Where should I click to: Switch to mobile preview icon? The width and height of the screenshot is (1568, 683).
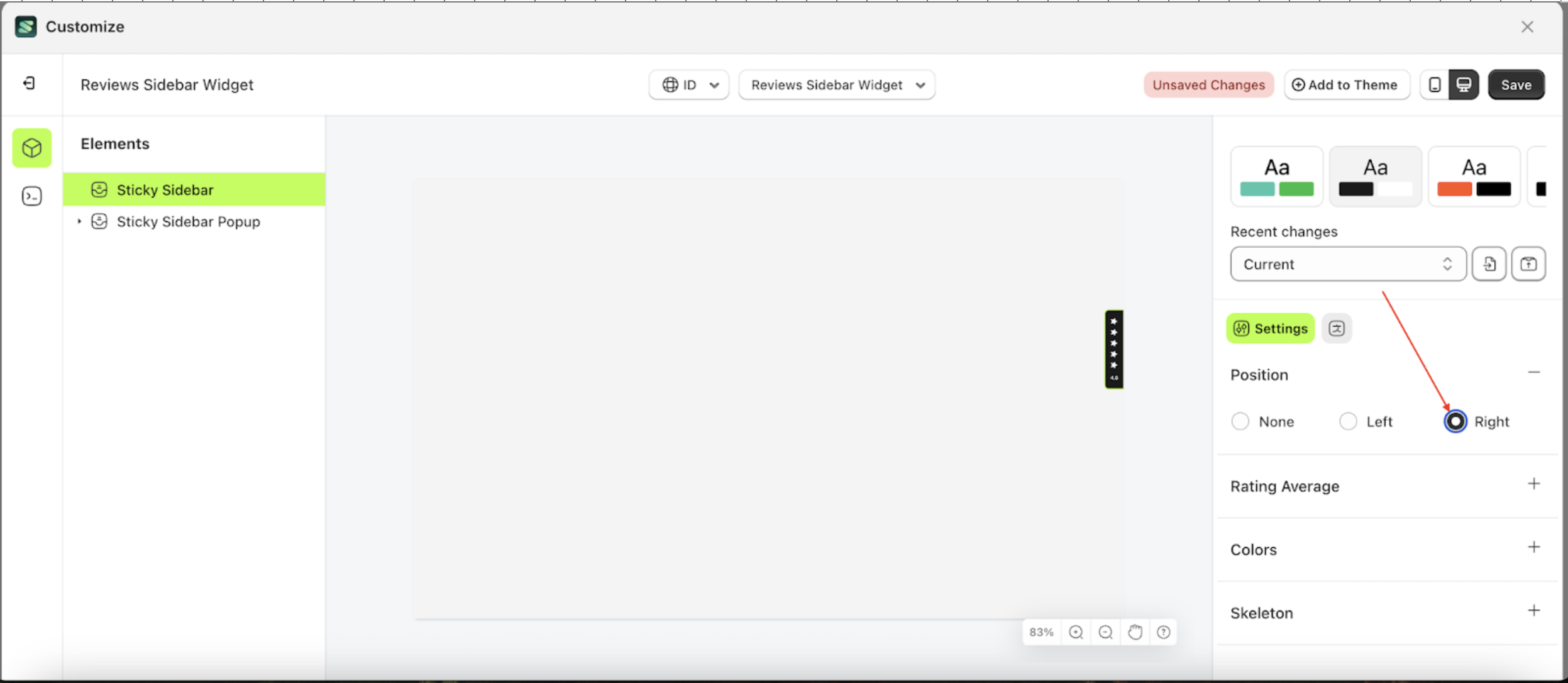point(1434,84)
